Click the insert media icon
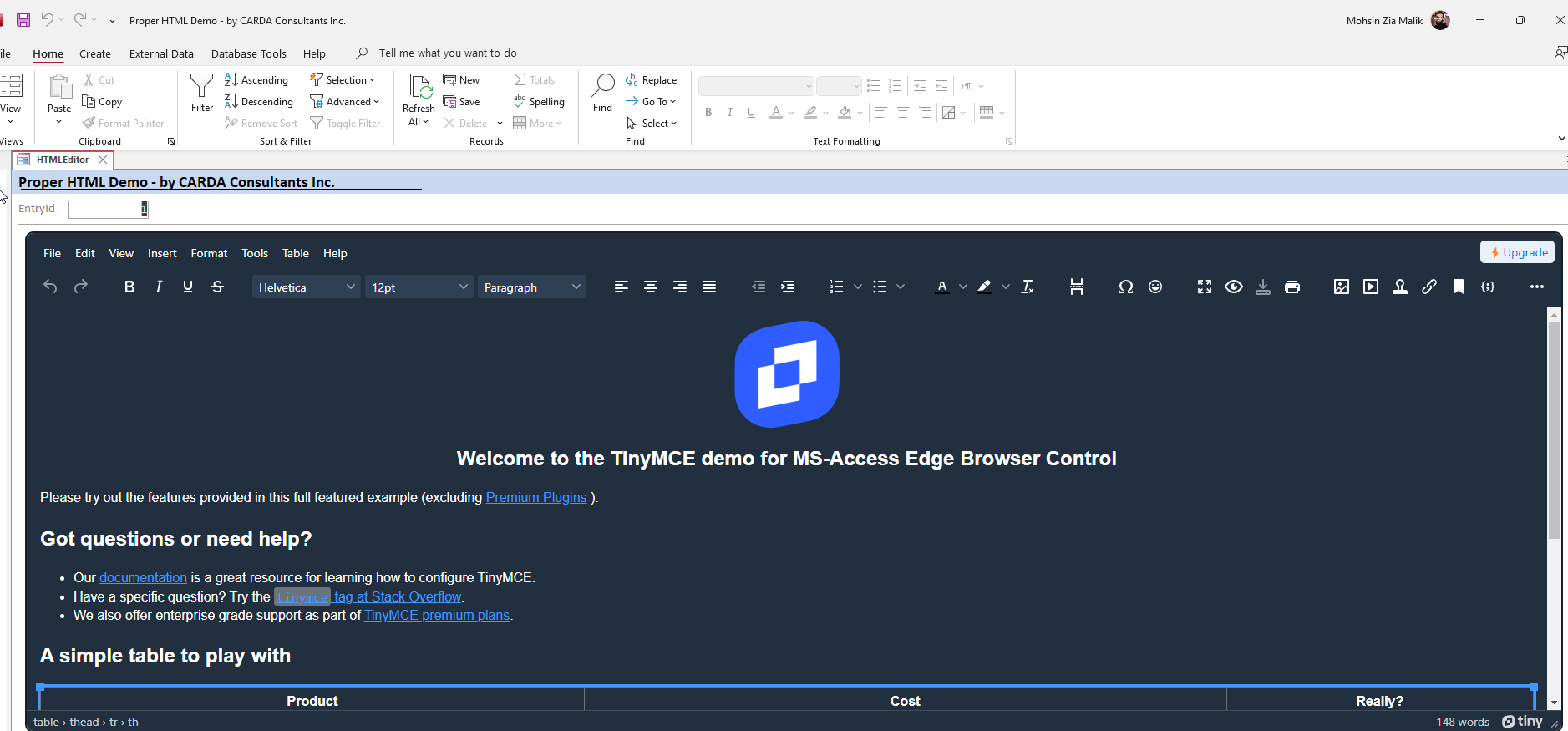Viewport: 1568px width, 731px height. point(1370,287)
